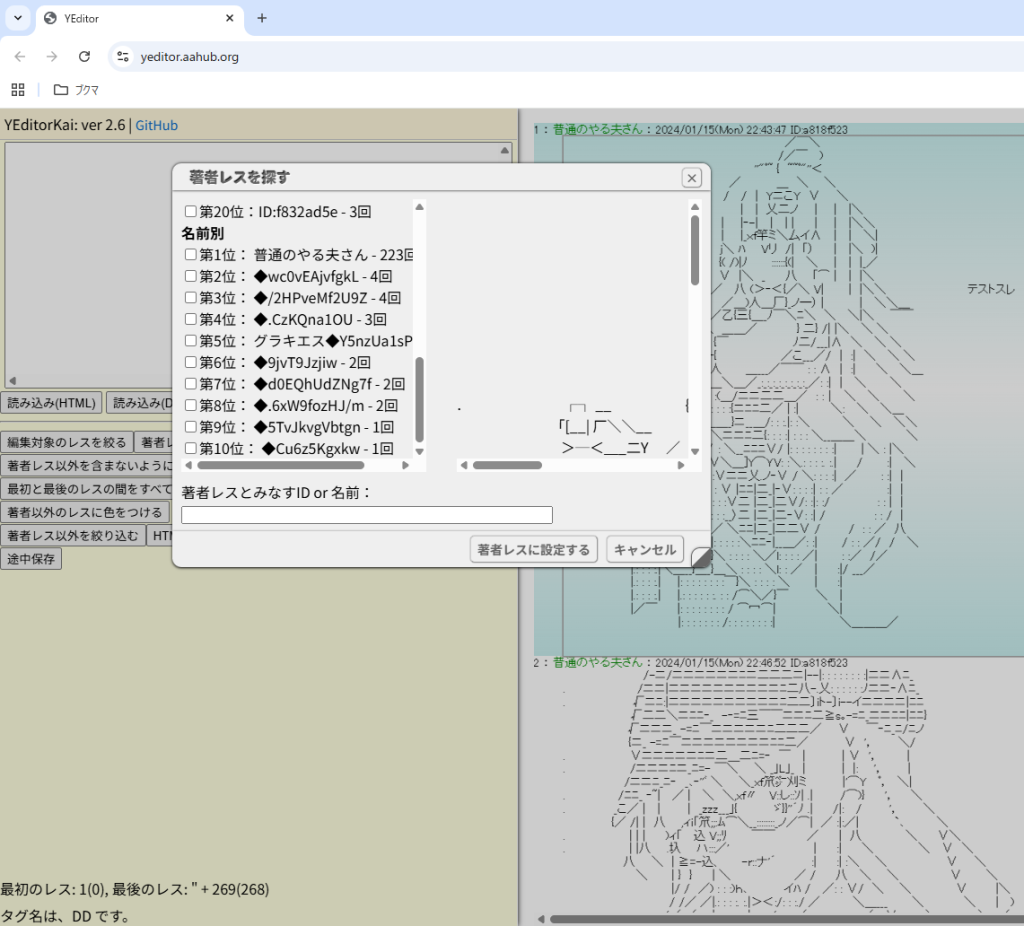This screenshot has width=1024, height=926.
Task: Click the list scroll-down arrow in name list
Action: coord(420,452)
